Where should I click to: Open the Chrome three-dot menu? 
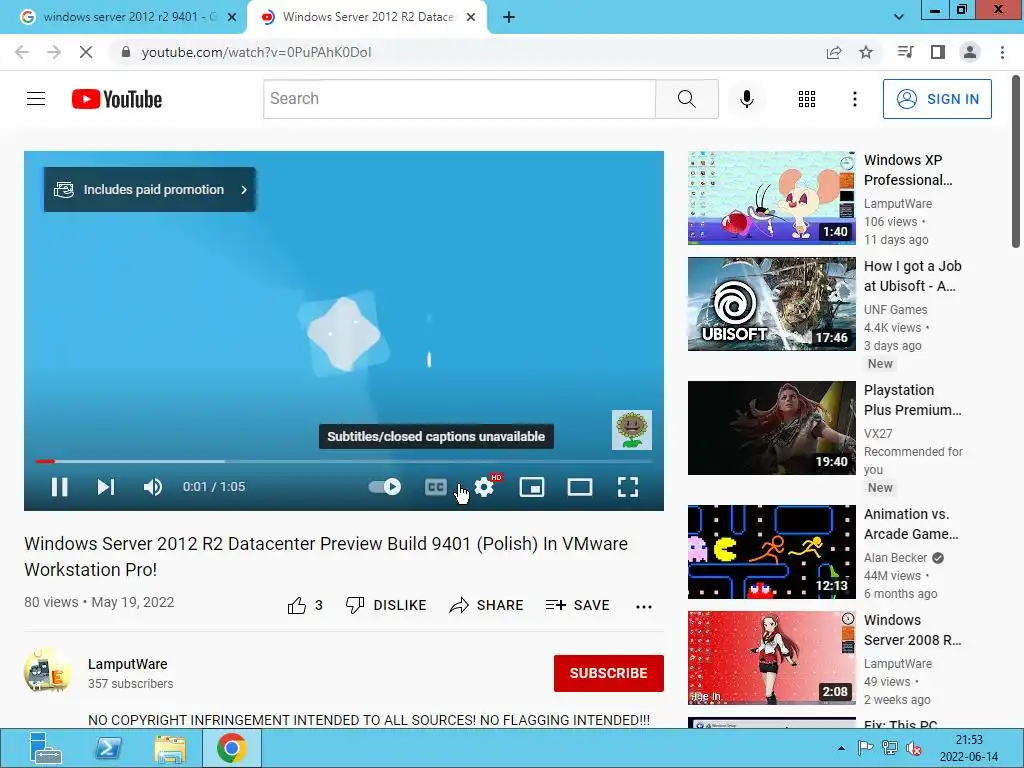[x=1002, y=52]
